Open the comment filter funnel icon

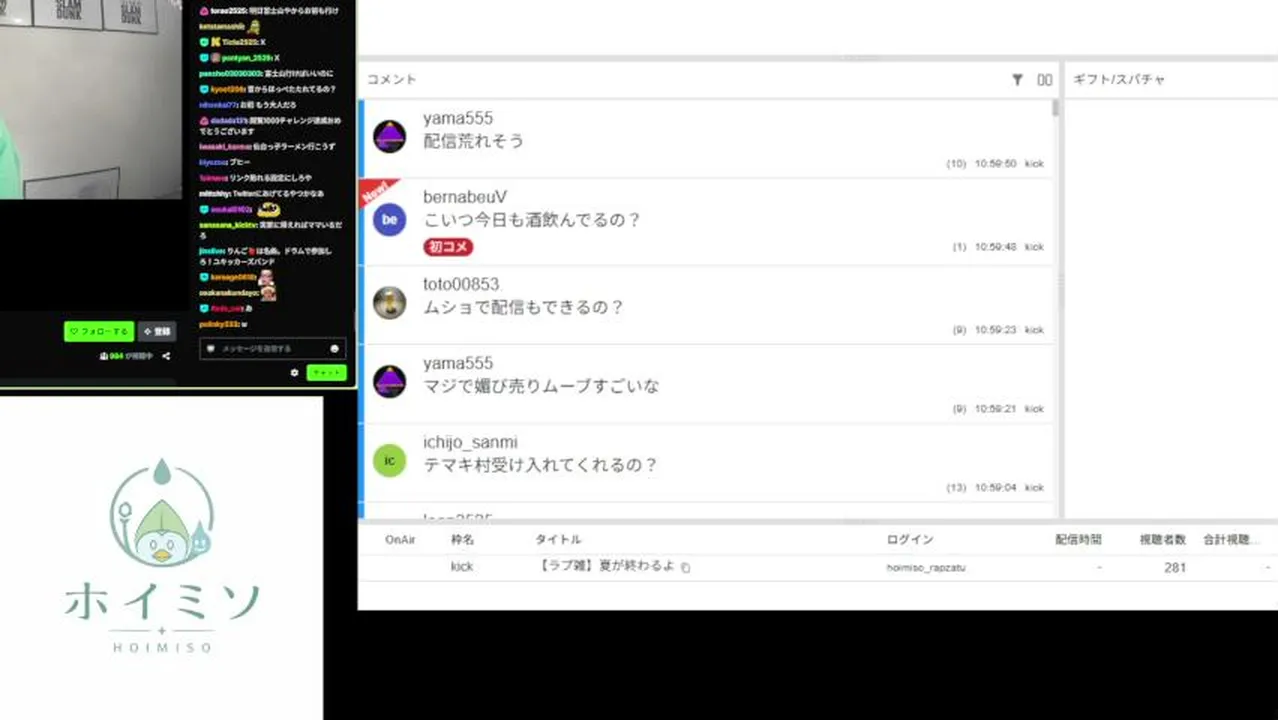1017,80
